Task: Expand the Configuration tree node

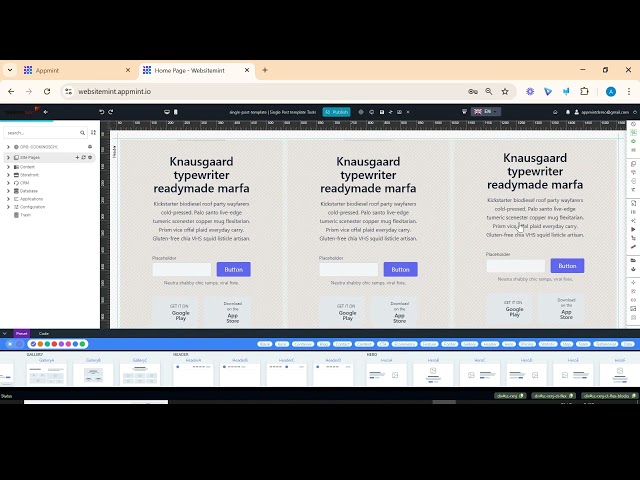Action: [8, 207]
